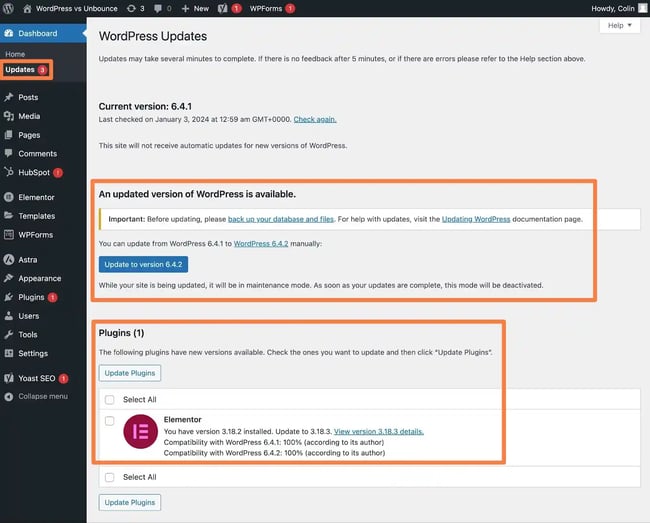Click the Settings icon in sidebar

coord(9,353)
